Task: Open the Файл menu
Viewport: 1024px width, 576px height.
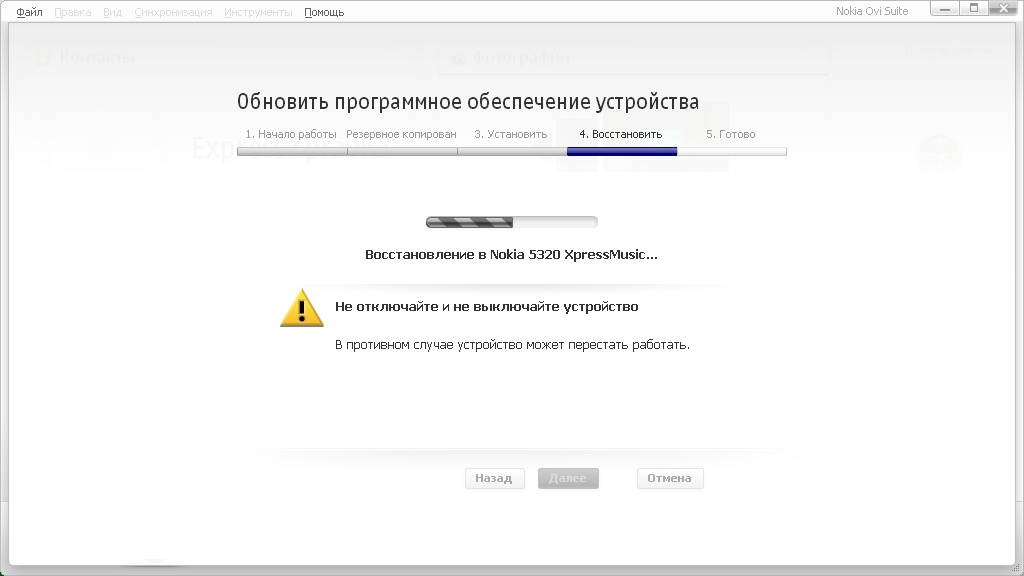Action: point(29,12)
